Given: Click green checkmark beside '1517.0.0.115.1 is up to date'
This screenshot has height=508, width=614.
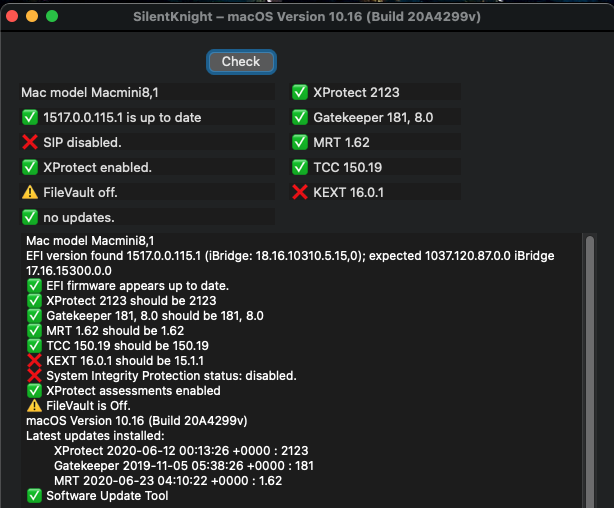Looking at the screenshot, I should (30, 117).
